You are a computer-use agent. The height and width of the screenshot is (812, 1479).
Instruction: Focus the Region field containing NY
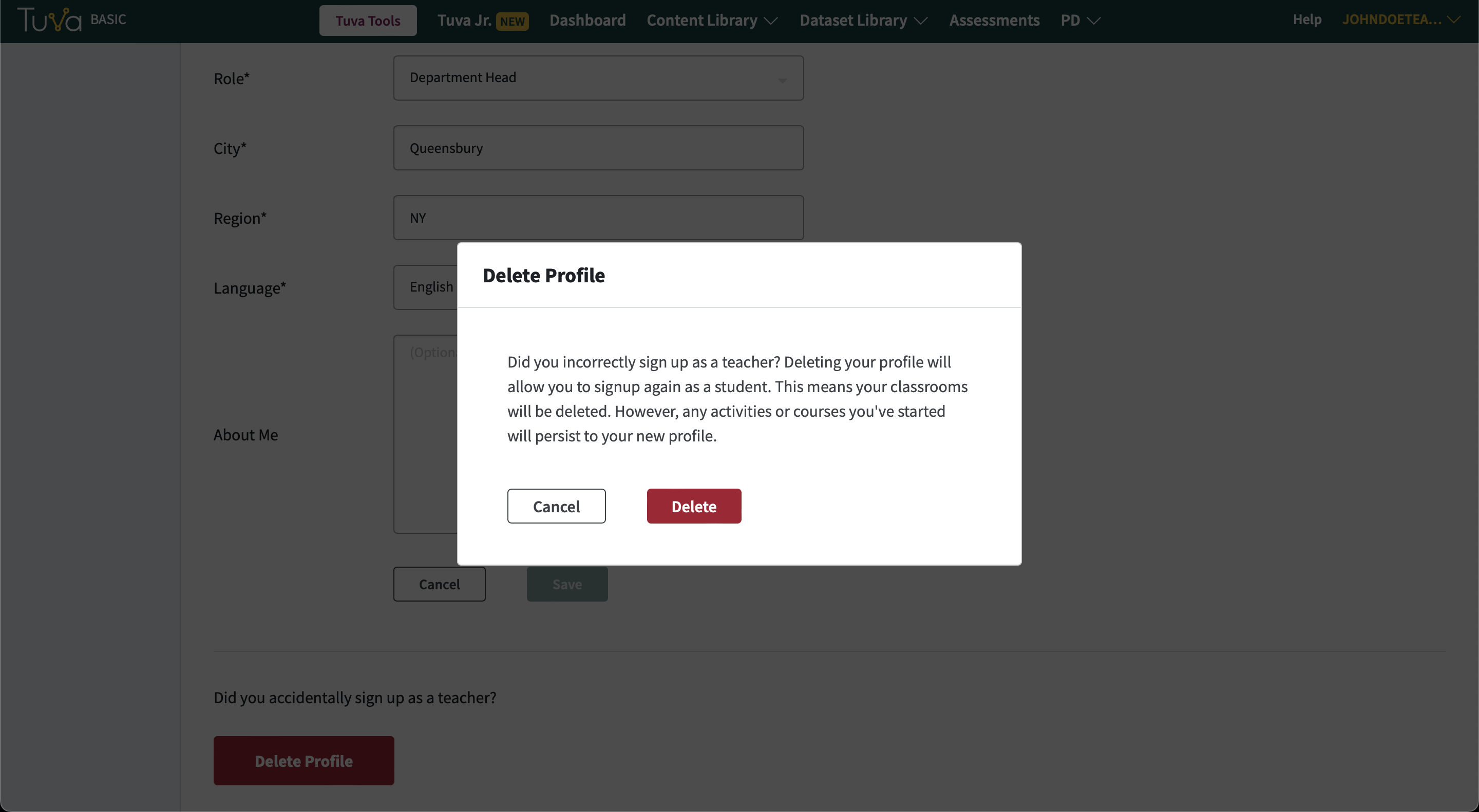pyautogui.click(x=598, y=218)
